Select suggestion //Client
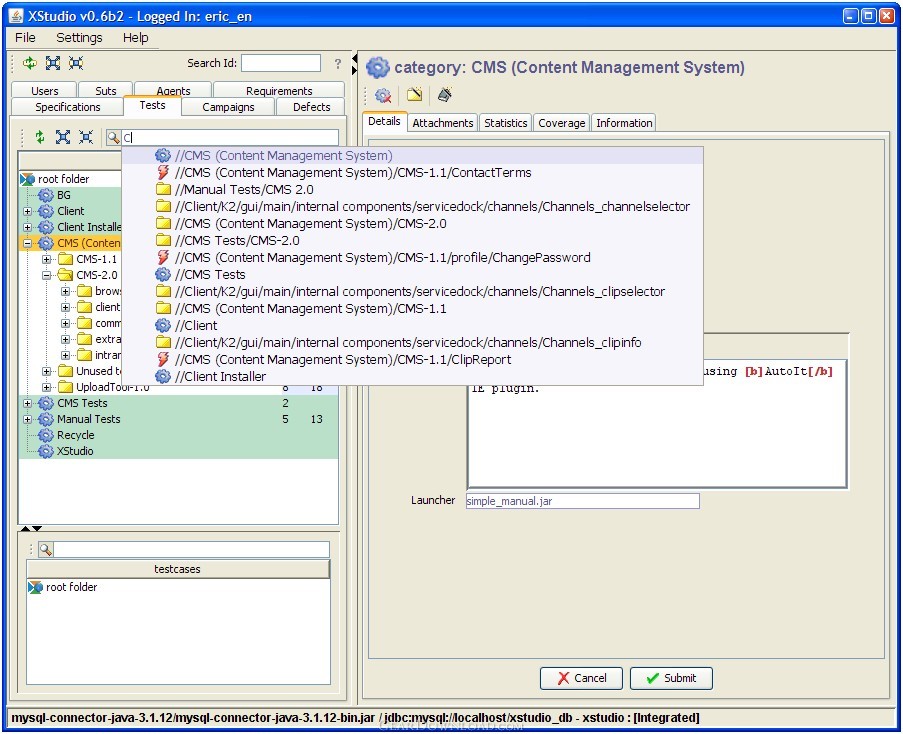The image size is (903, 734). pyautogui.click(x=412, y=325)
